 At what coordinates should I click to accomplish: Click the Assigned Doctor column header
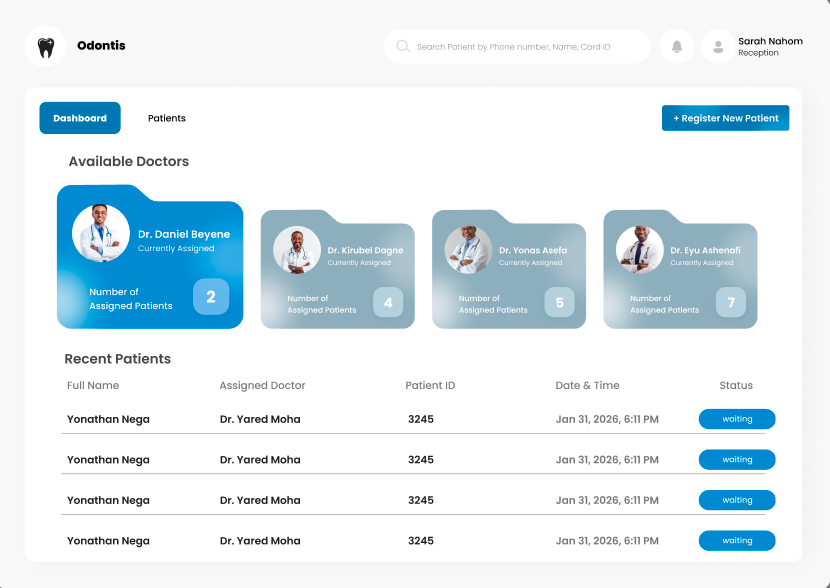(x=263, y=385)
